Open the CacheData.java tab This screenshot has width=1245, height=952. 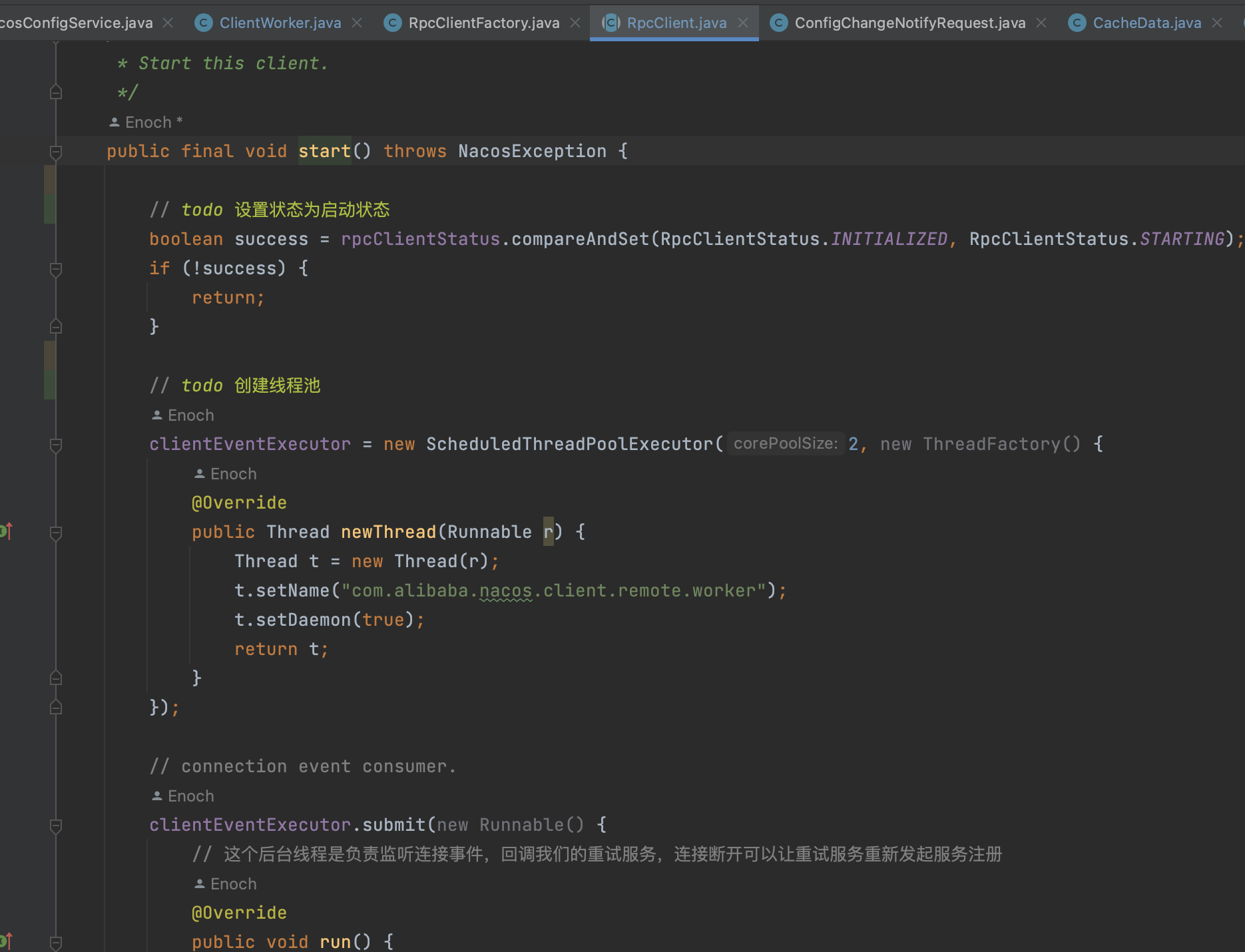1147,23
